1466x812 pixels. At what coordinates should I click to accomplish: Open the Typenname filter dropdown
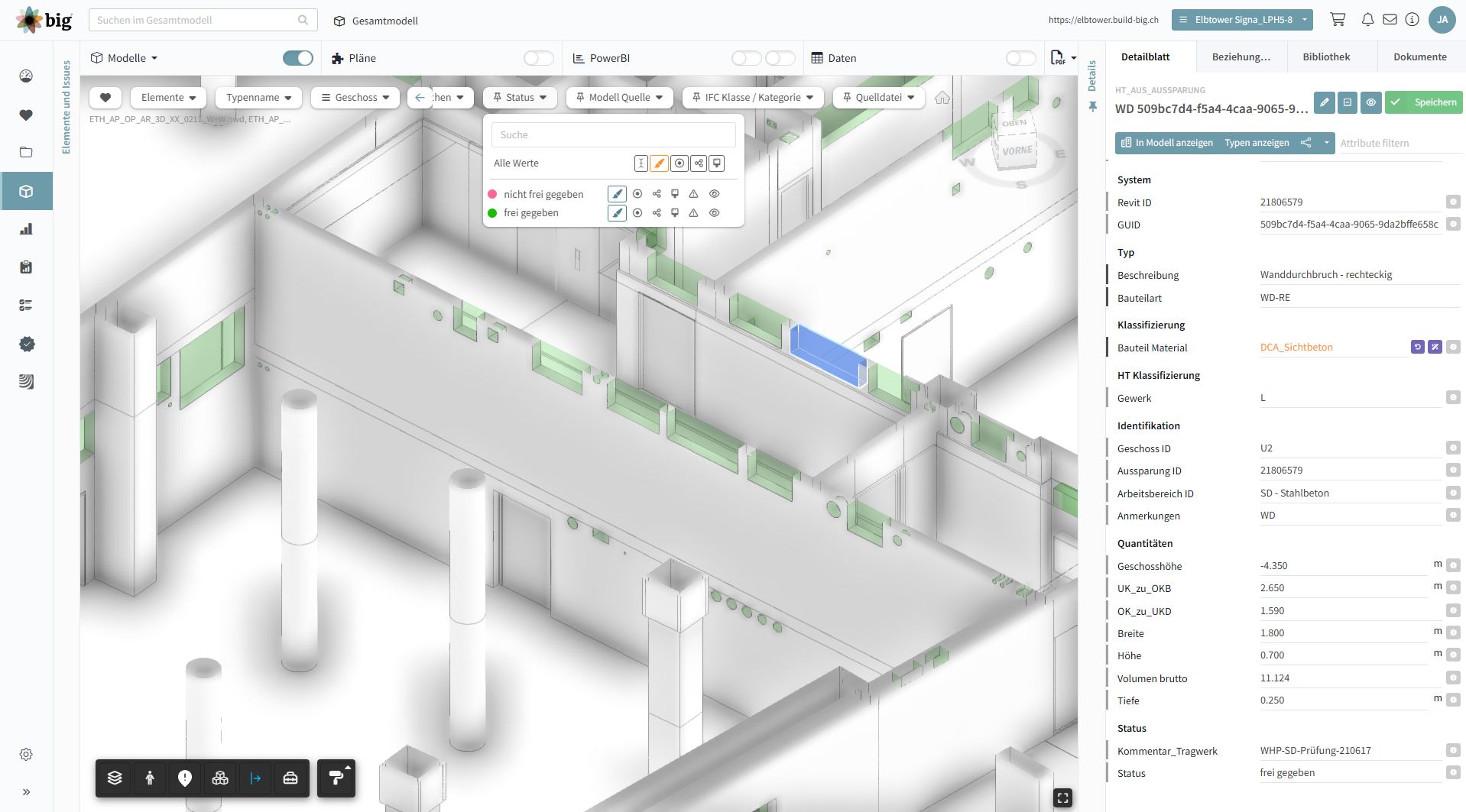(x=258, y=98)
